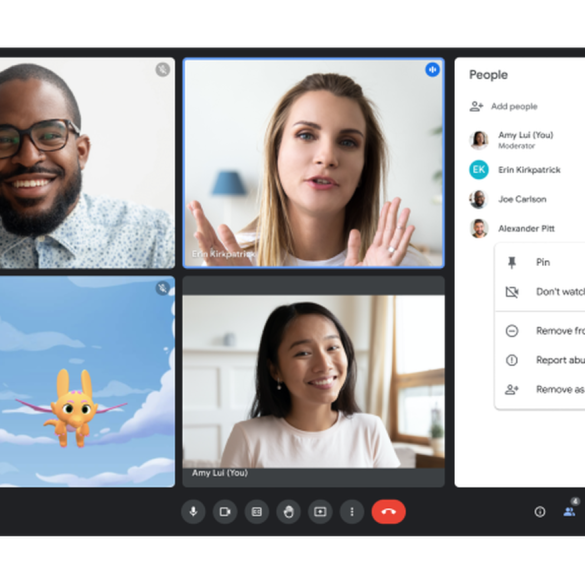Click Add people link
The height and width of the screenshot is (585, 585).
pos(503,106)
